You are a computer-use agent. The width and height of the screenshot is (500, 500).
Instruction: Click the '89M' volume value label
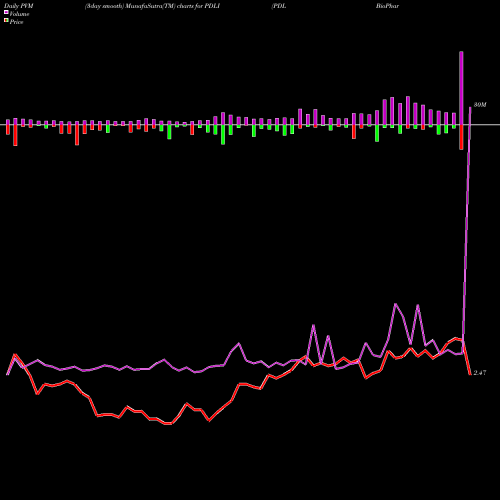(x=480, y=105)
